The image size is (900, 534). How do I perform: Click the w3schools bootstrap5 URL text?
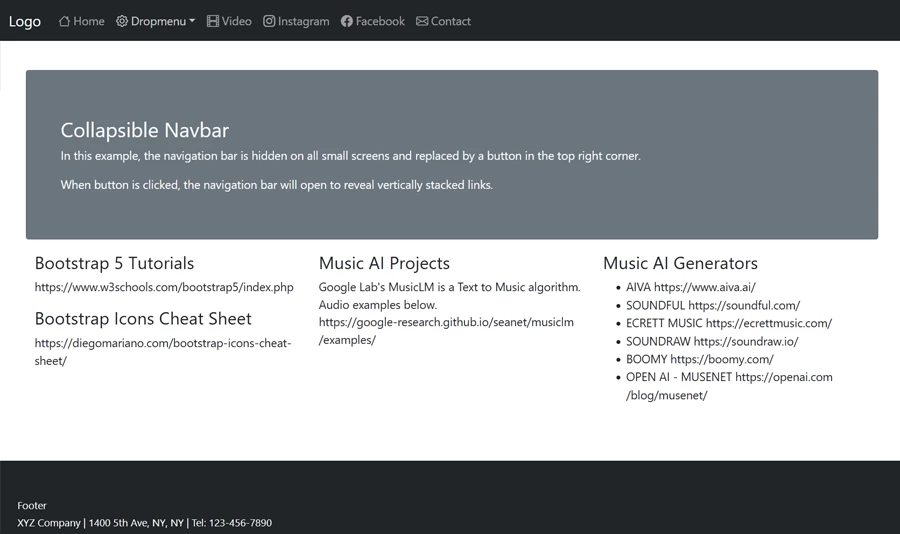[x=164, y=287]
